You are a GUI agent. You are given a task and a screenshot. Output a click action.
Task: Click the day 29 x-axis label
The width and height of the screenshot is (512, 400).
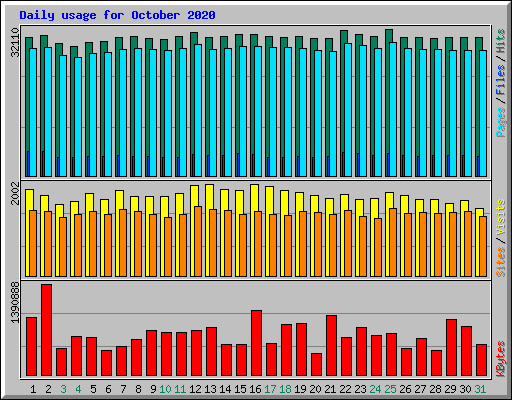(450, 389)
